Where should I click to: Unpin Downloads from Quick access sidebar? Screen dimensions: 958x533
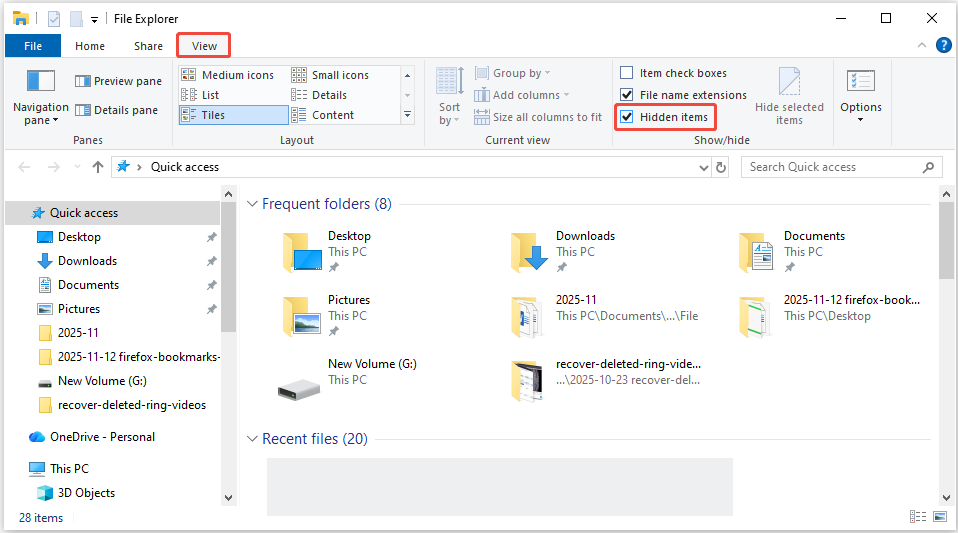pyautogui.click(x=211, y=261)
